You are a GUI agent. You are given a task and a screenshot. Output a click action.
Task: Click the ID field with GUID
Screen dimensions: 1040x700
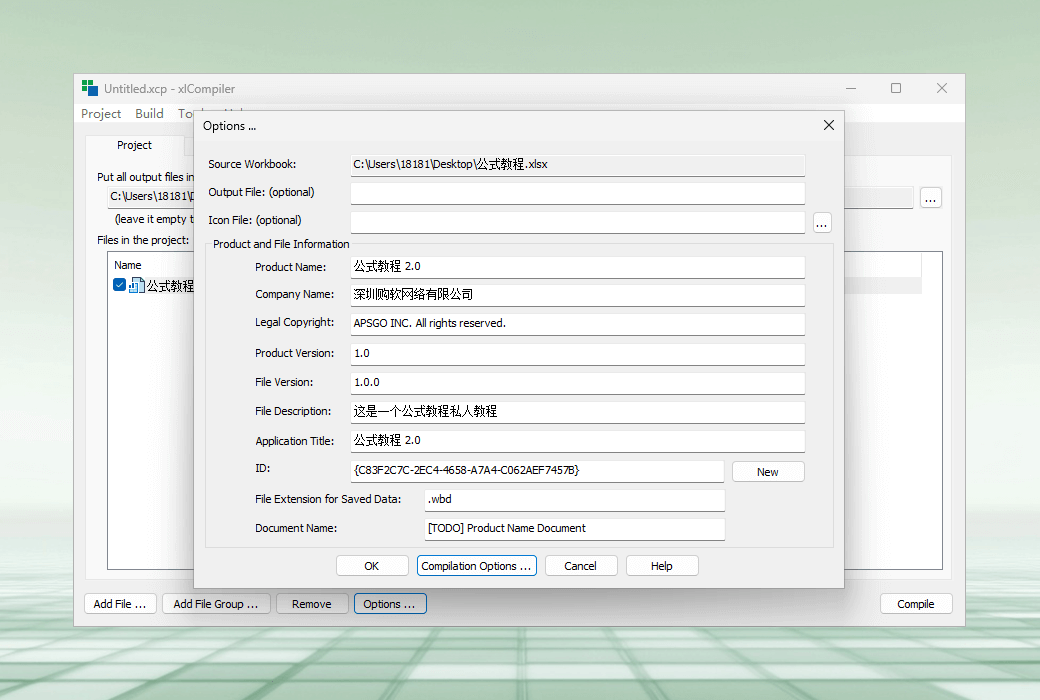tap(537, 470)
